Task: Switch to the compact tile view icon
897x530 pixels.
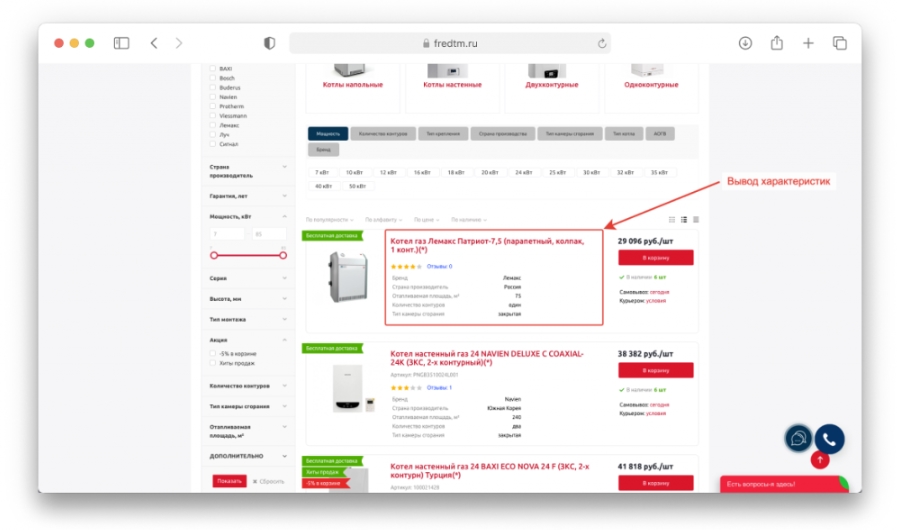Action: [x=672, y=220]
